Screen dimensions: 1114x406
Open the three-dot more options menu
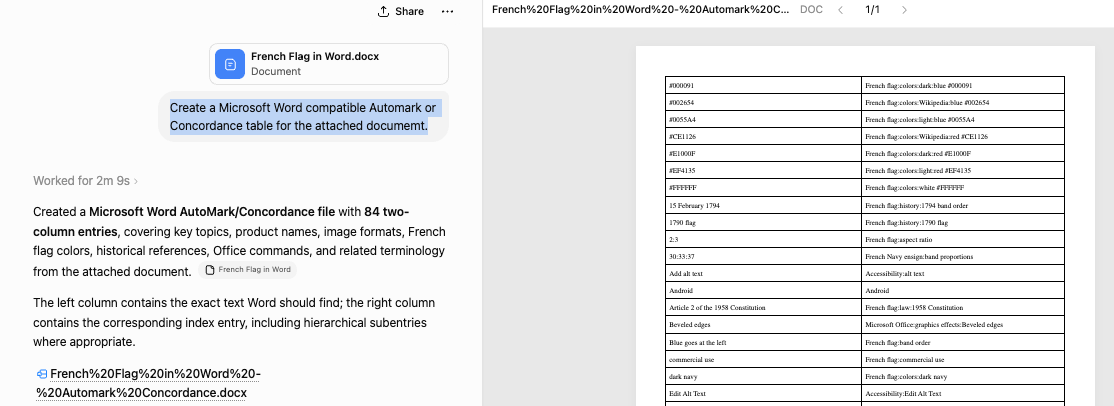[447, 11]
